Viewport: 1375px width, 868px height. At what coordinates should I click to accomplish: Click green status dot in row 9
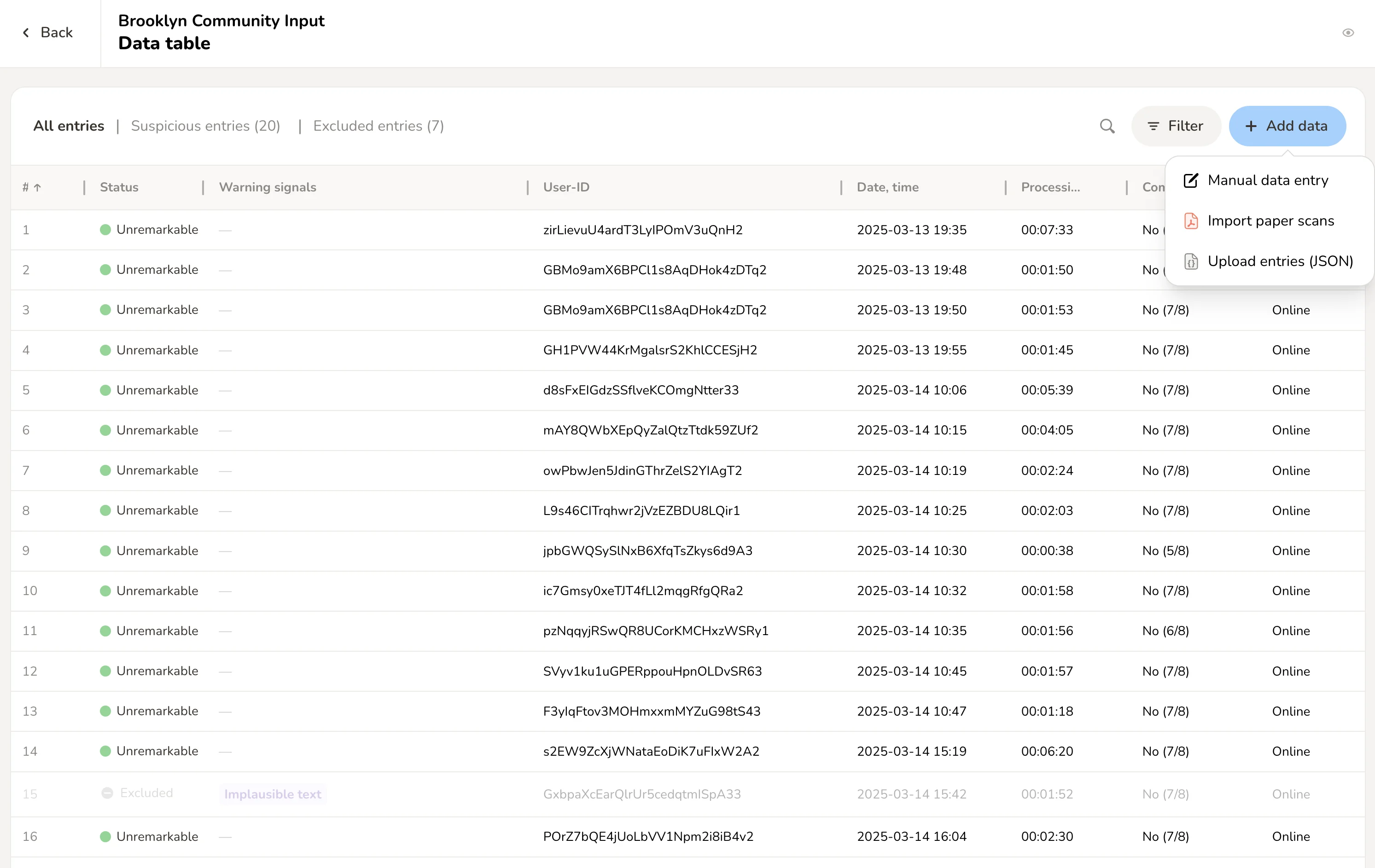tap(105, 551)
